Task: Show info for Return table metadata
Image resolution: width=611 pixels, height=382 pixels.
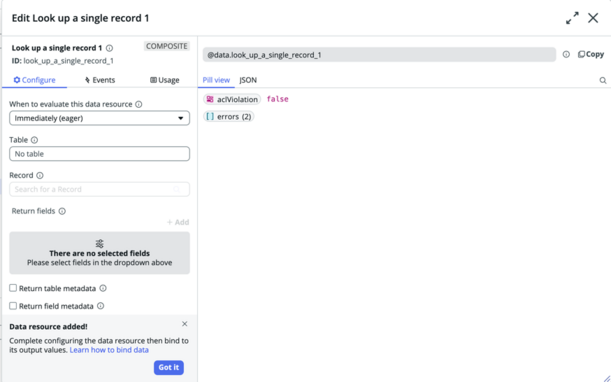Action: (103, 288)
